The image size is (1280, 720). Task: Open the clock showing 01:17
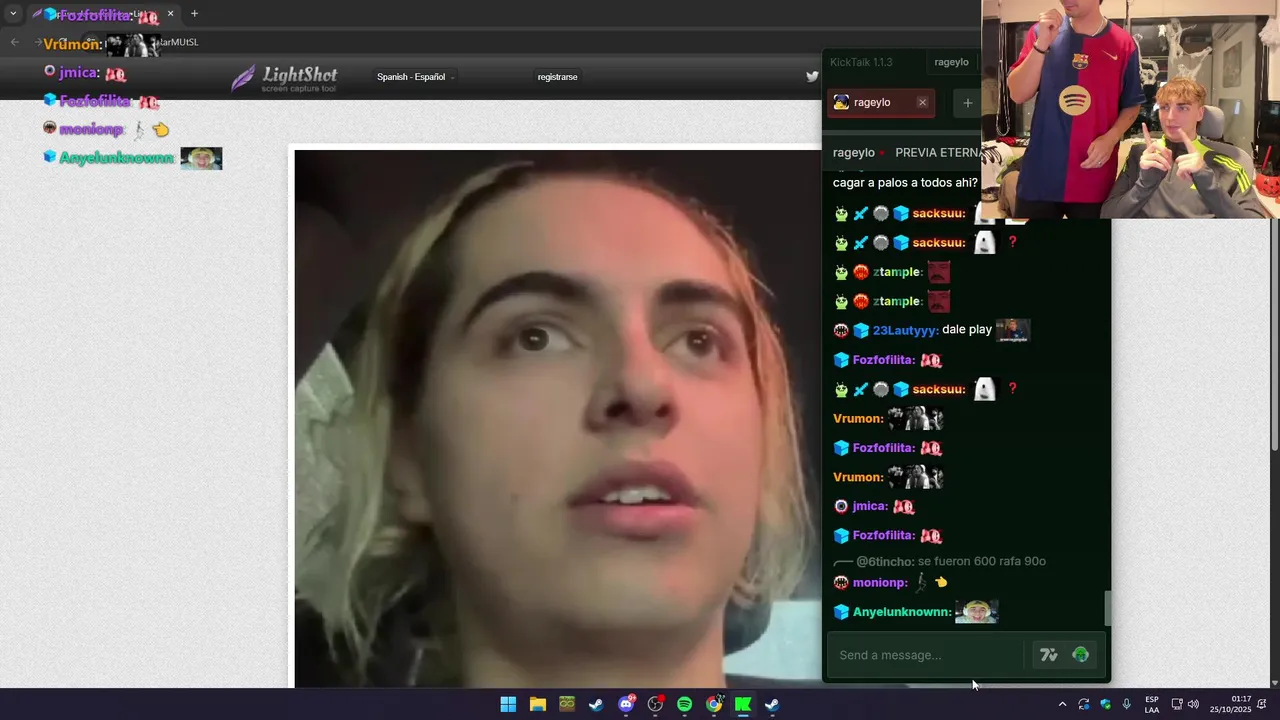(1231, 704)
